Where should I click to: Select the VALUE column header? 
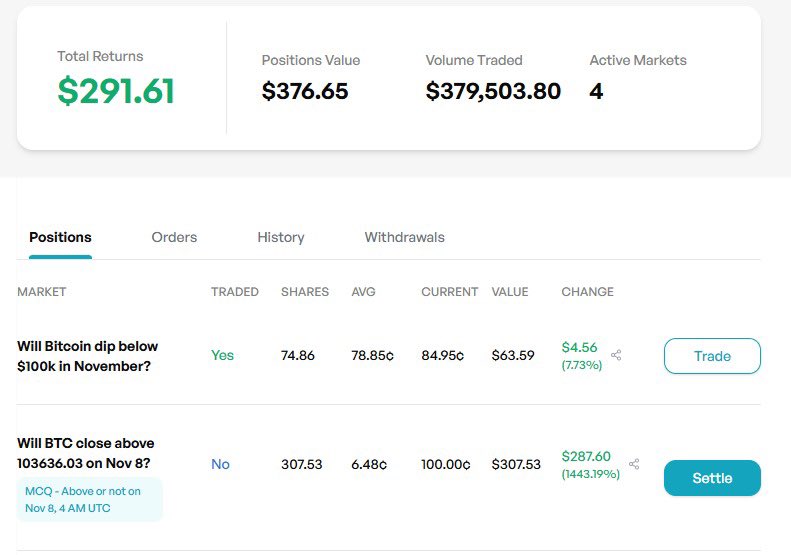click(510, 292)
